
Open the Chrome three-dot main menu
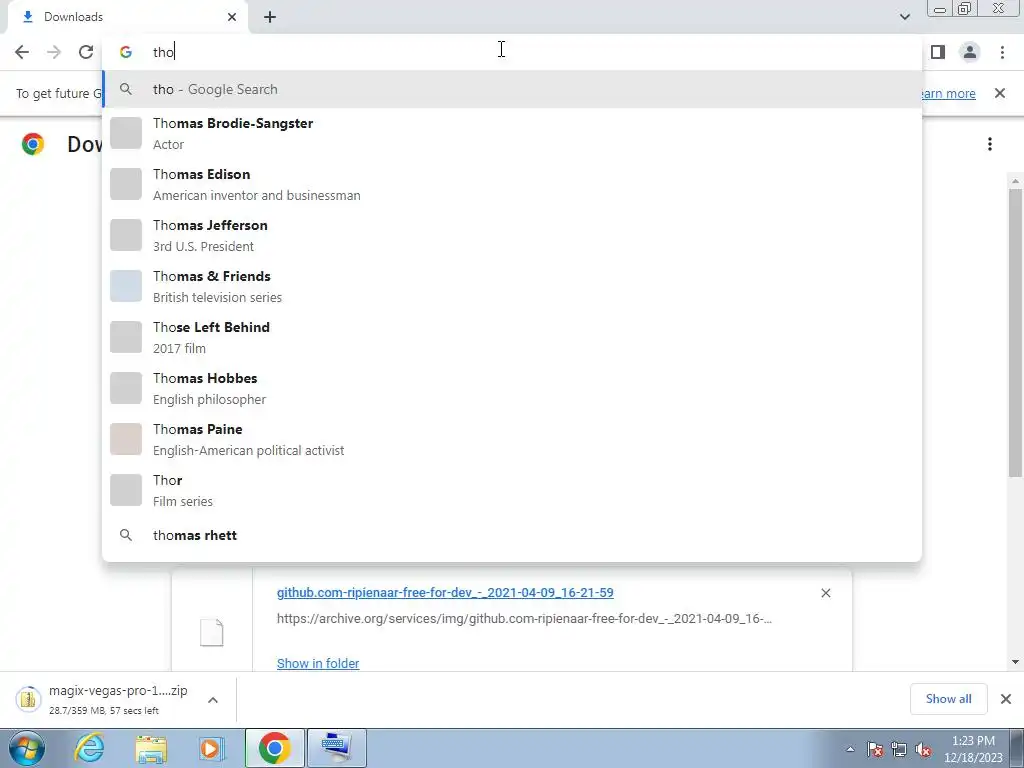1002,52
